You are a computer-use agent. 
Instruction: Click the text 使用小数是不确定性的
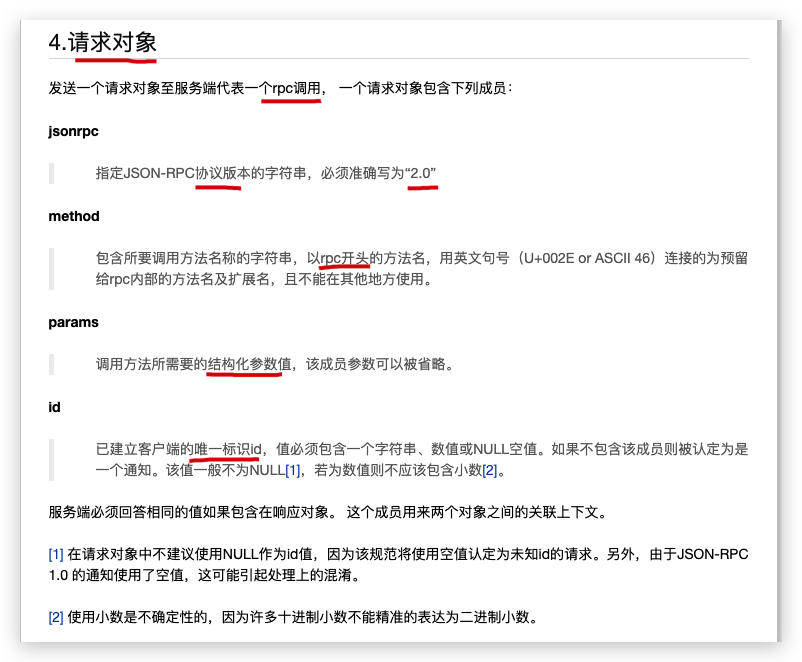click(137, 617)
